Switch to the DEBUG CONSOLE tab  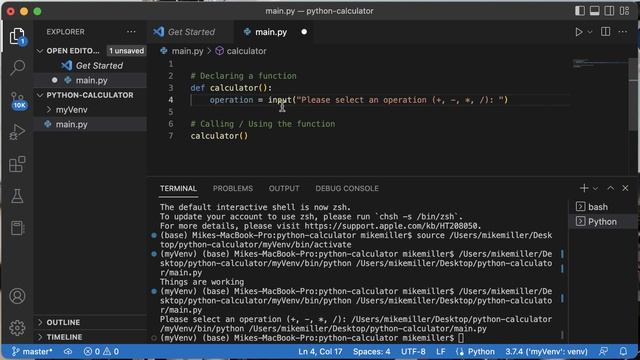(347, 189)
